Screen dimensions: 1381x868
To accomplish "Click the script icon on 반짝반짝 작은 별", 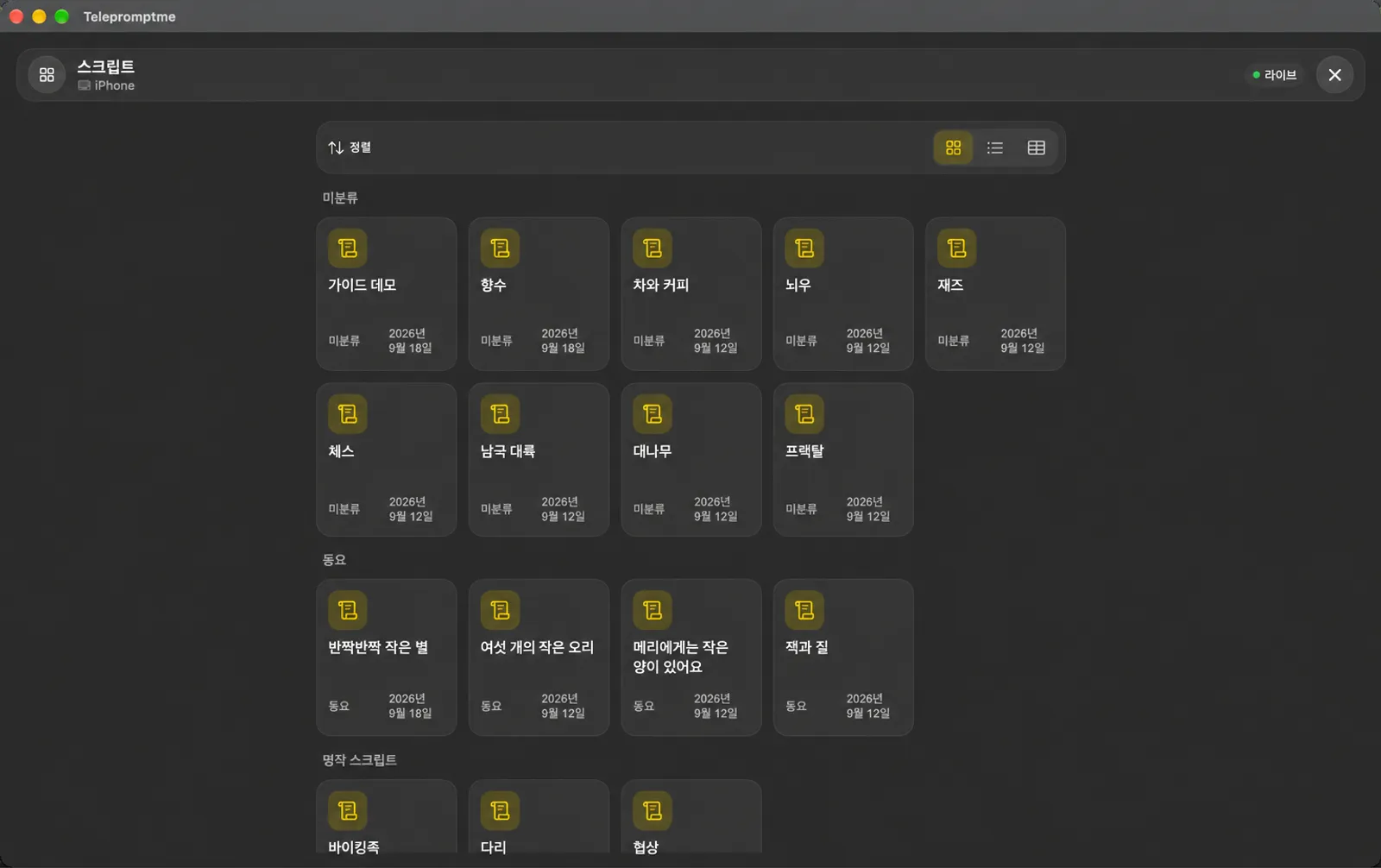I will point(348,610).
